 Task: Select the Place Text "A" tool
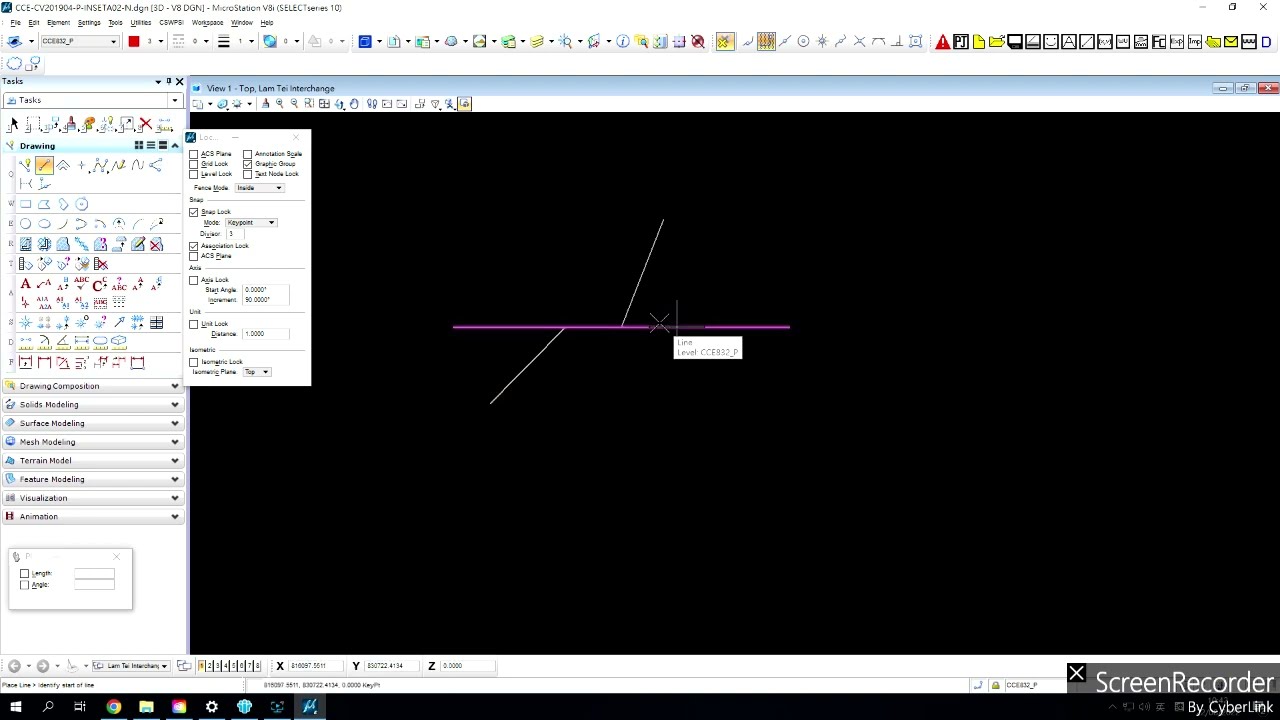[25, 284]
